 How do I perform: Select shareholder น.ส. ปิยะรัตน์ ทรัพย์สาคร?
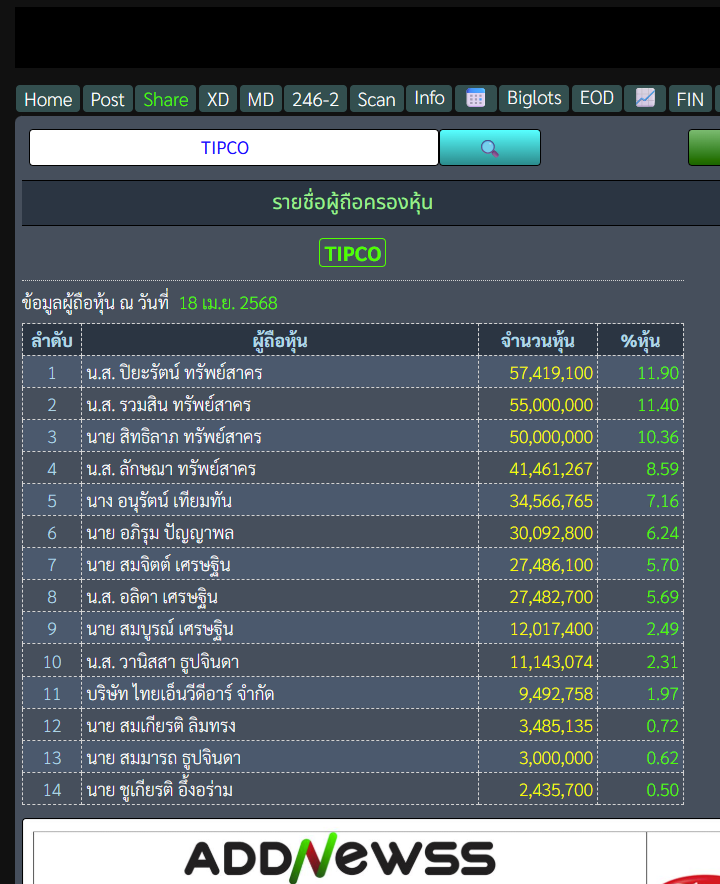174,373
